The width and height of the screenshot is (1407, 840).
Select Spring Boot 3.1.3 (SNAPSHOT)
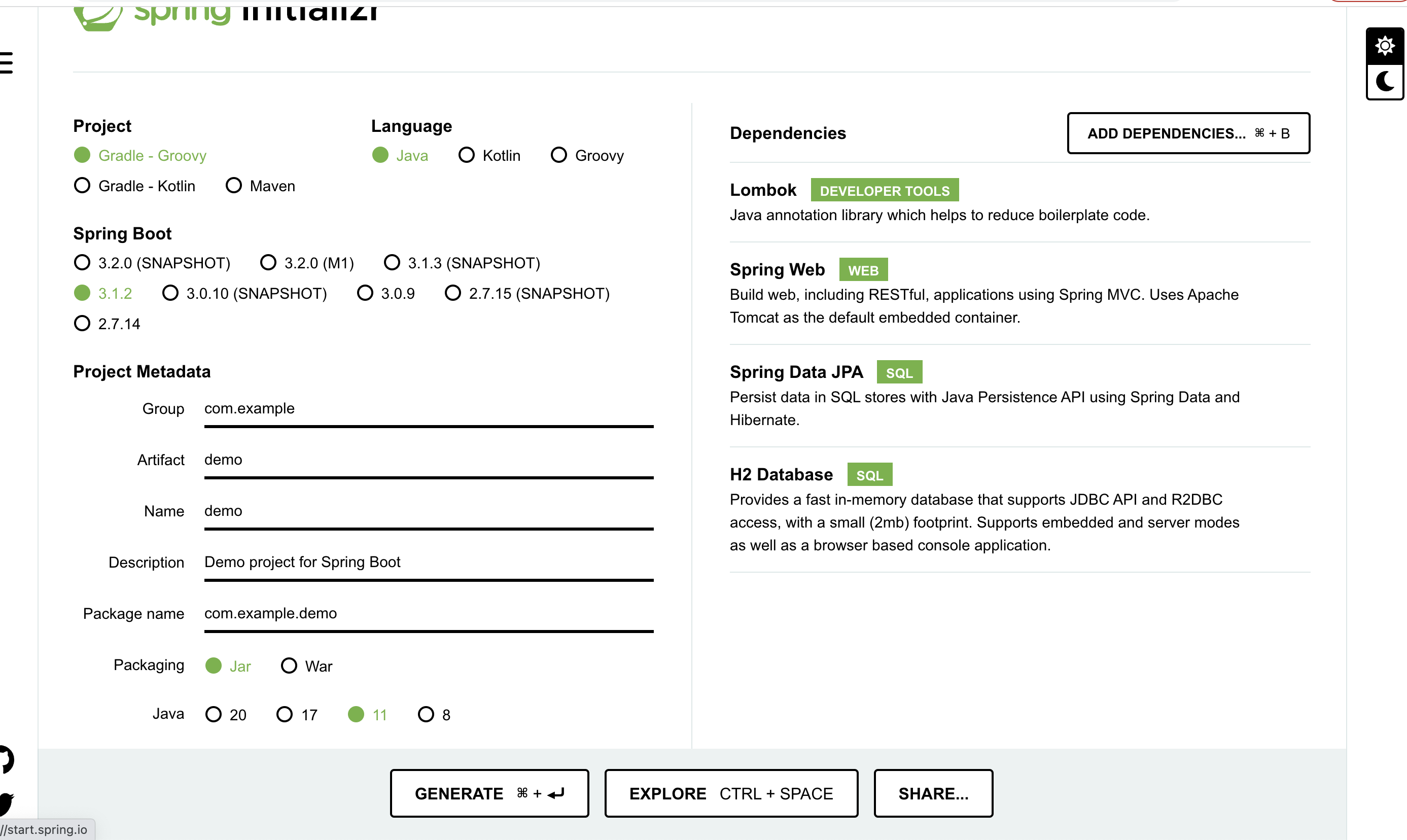463,263
